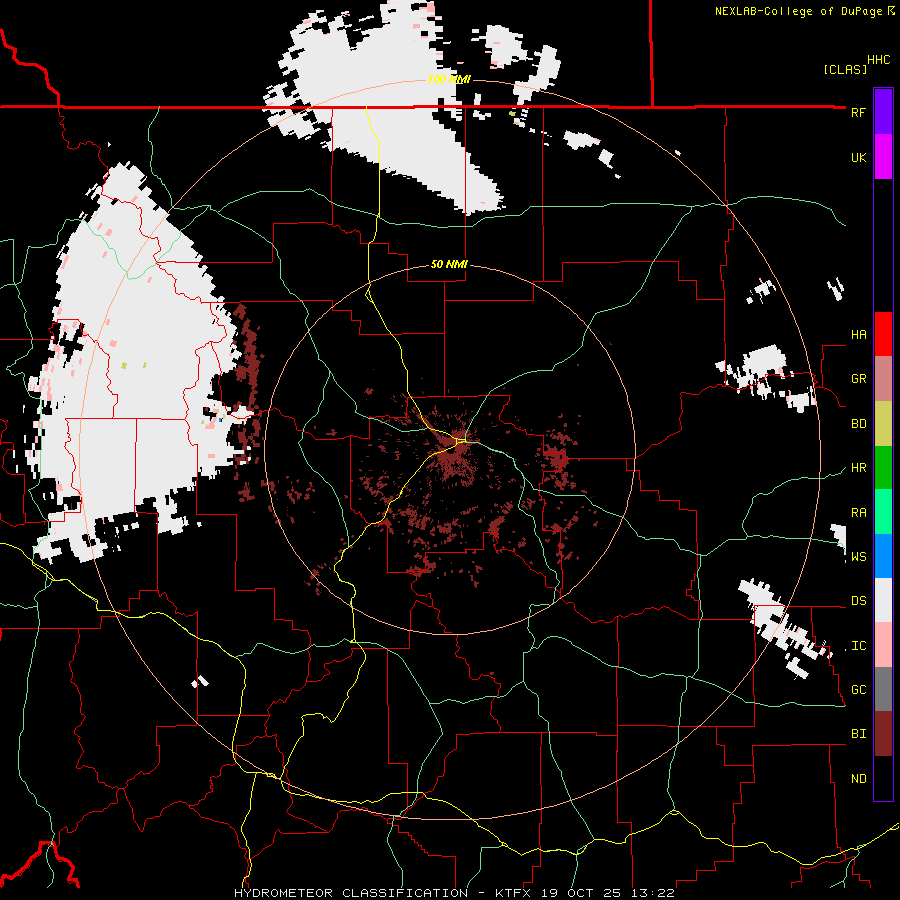Click the IC legend label
Viewport: 900px width, 900px height.
pos(858,646)
